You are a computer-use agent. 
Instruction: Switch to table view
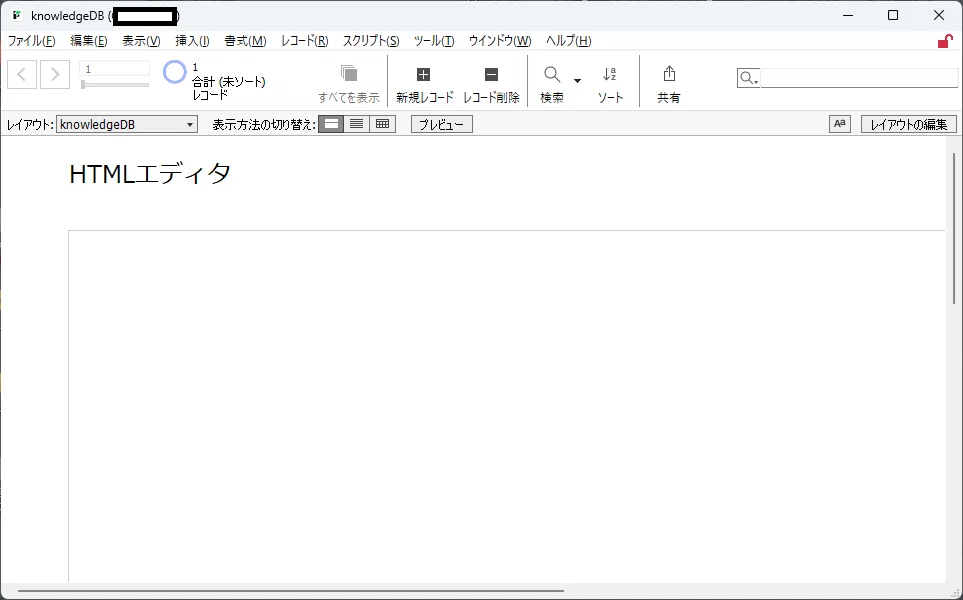(x=383, y=124)
